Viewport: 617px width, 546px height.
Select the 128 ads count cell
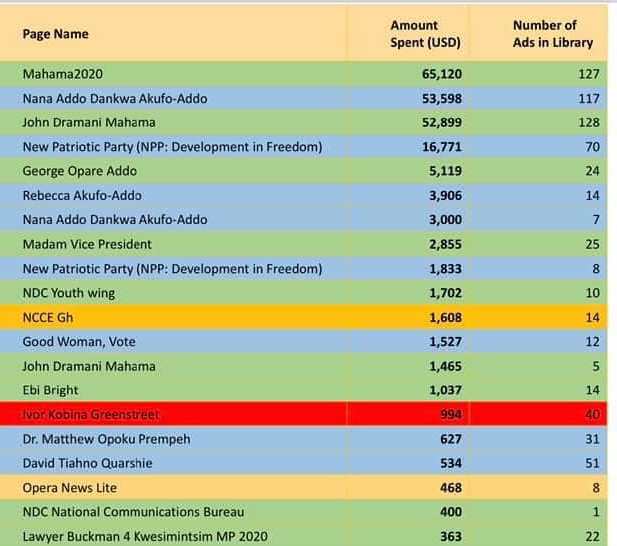click(x=587, y=122)
